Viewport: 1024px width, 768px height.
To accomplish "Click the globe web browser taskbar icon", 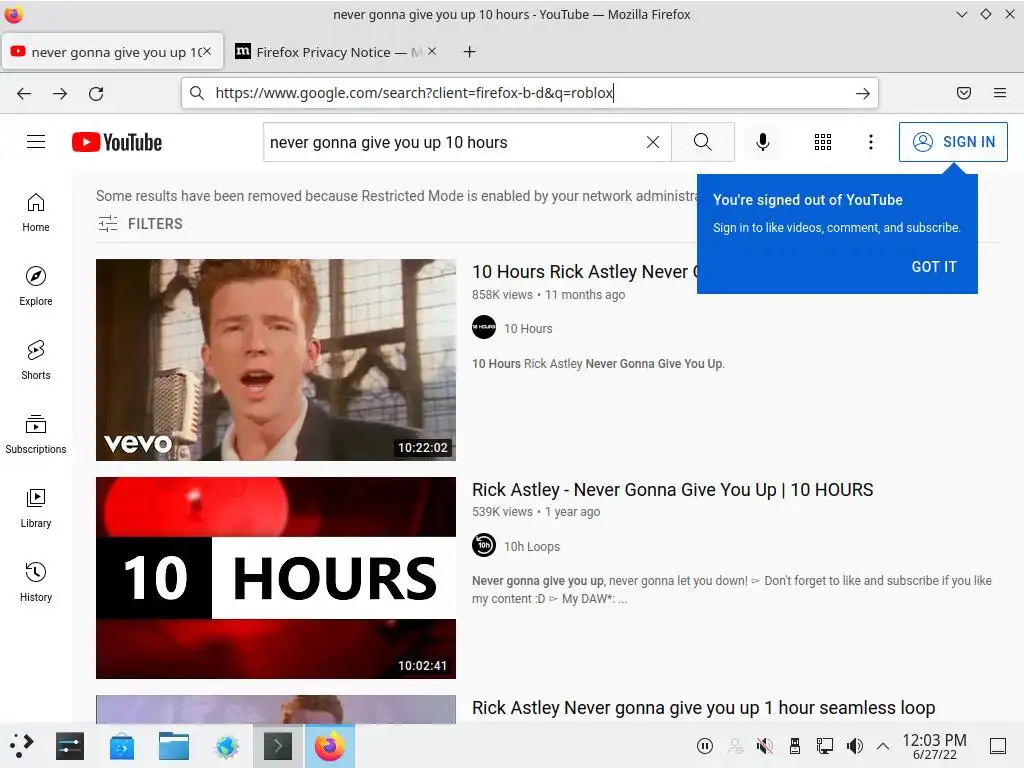I will pos(227,746).
